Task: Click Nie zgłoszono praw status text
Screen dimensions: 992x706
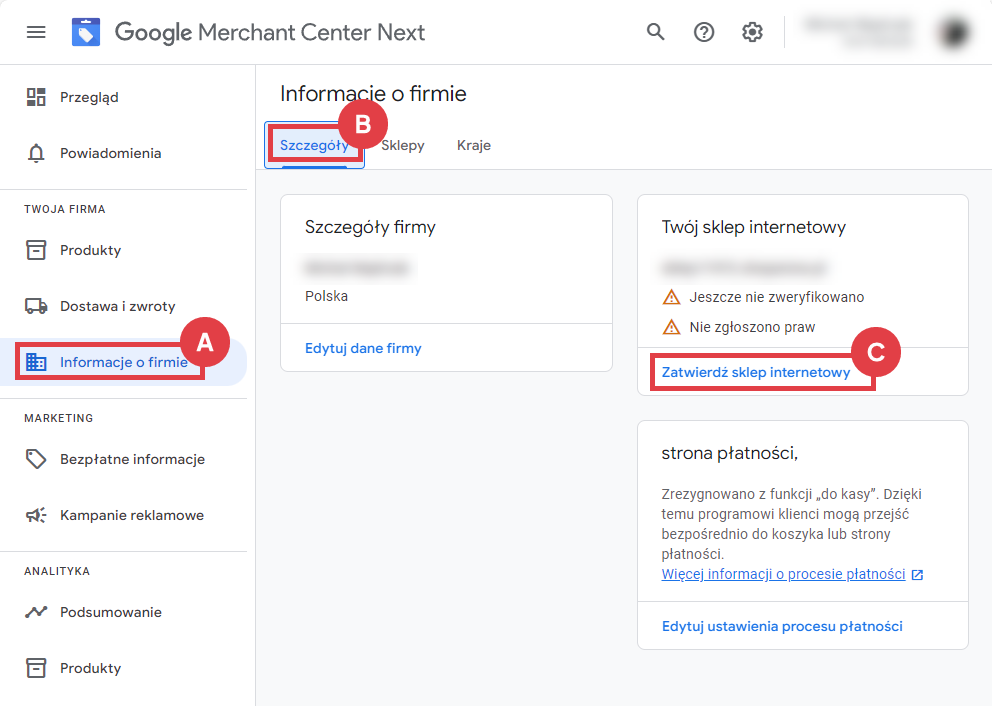Action: (x=752, y=327)
